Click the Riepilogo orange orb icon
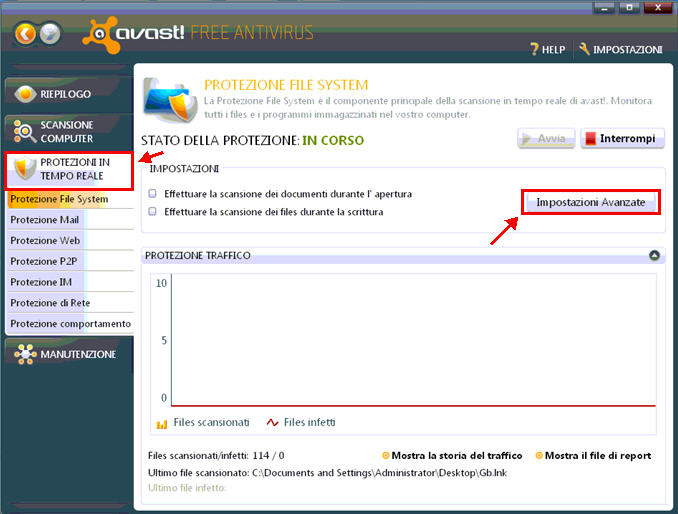 click(x=25, y=94)
